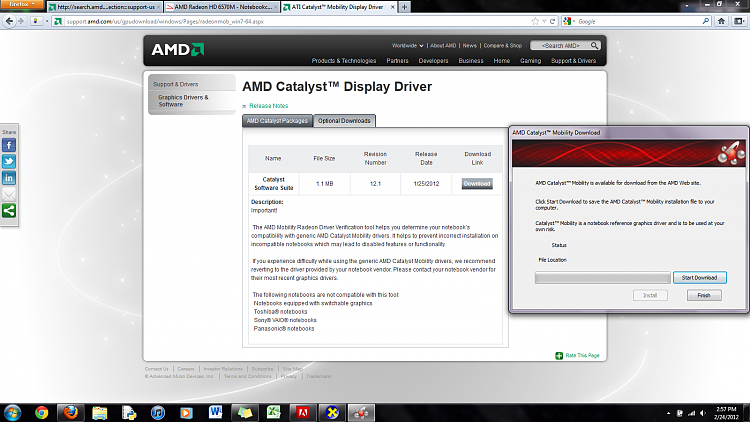
Task: Bookmark this page with the star icon
Action: [x=535, y=22]
